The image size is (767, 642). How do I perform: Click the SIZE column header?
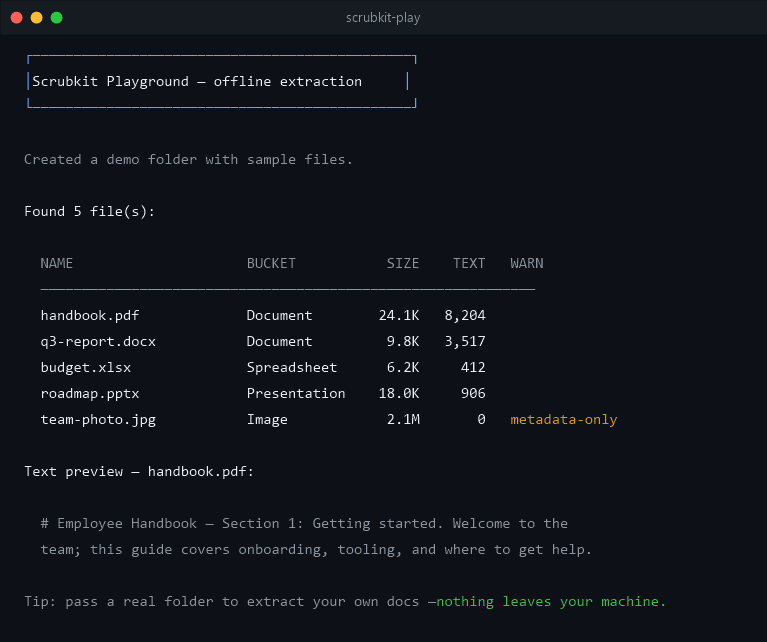[x=403, y=263]
